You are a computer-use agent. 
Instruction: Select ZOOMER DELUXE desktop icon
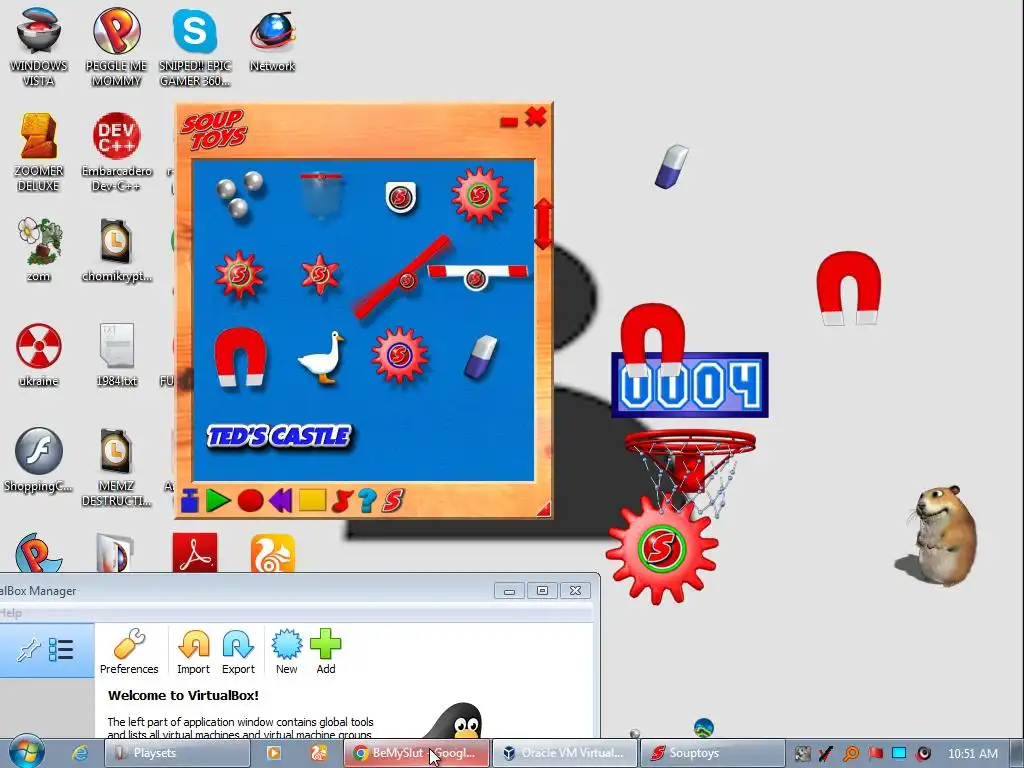[39, 153]
